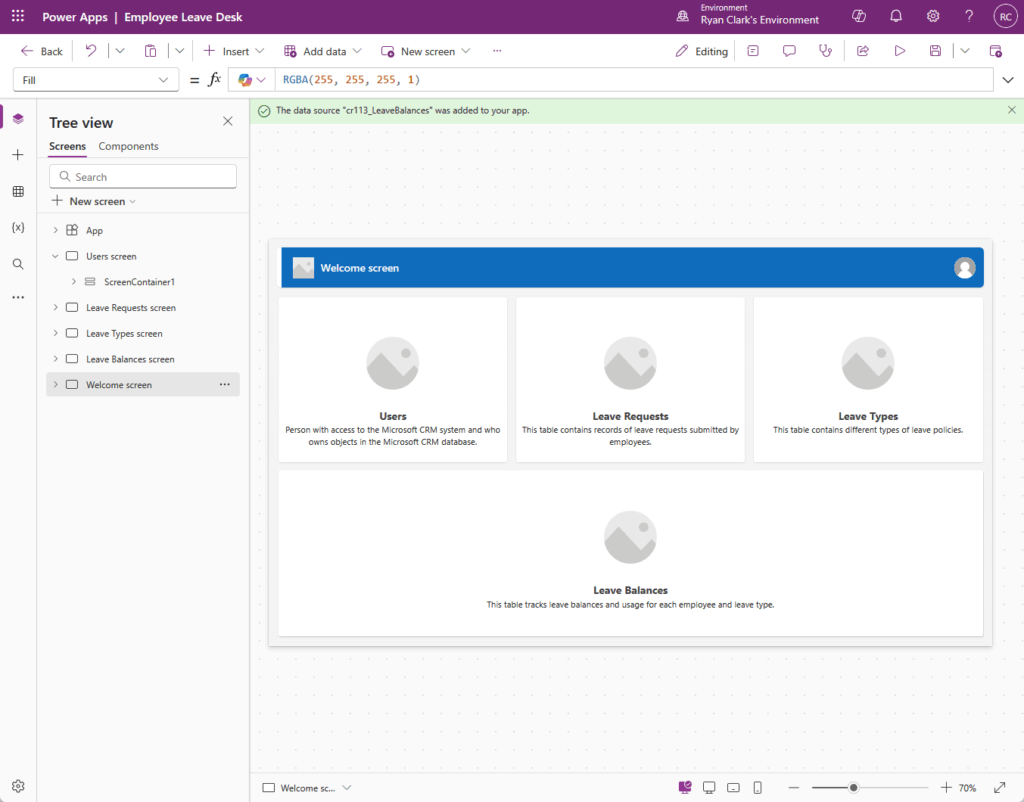Click New screen in the Tree view
This screenshot has height=802, width=1024.
[x=94, y=201]
